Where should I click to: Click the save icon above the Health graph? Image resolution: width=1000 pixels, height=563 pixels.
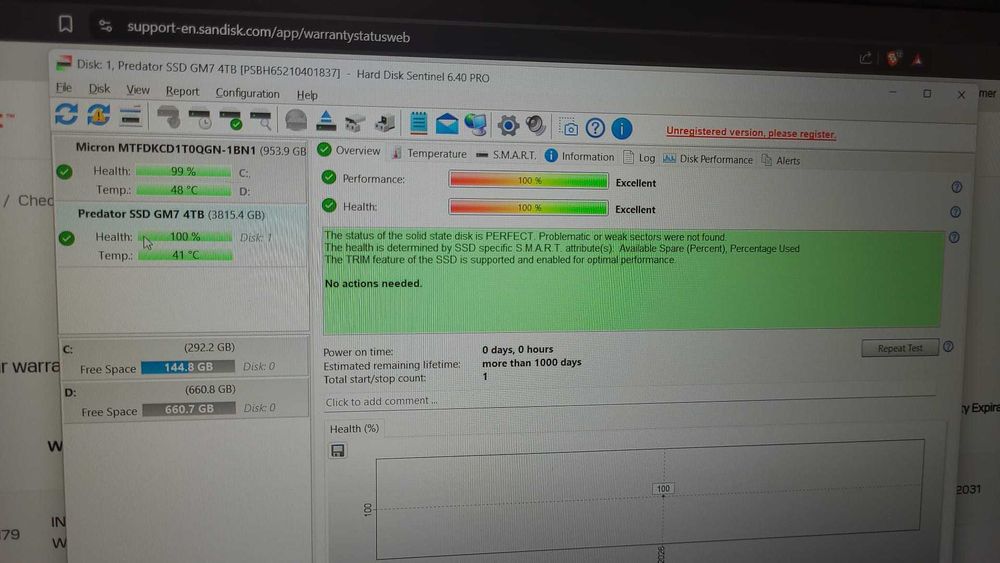pos(338,451)
